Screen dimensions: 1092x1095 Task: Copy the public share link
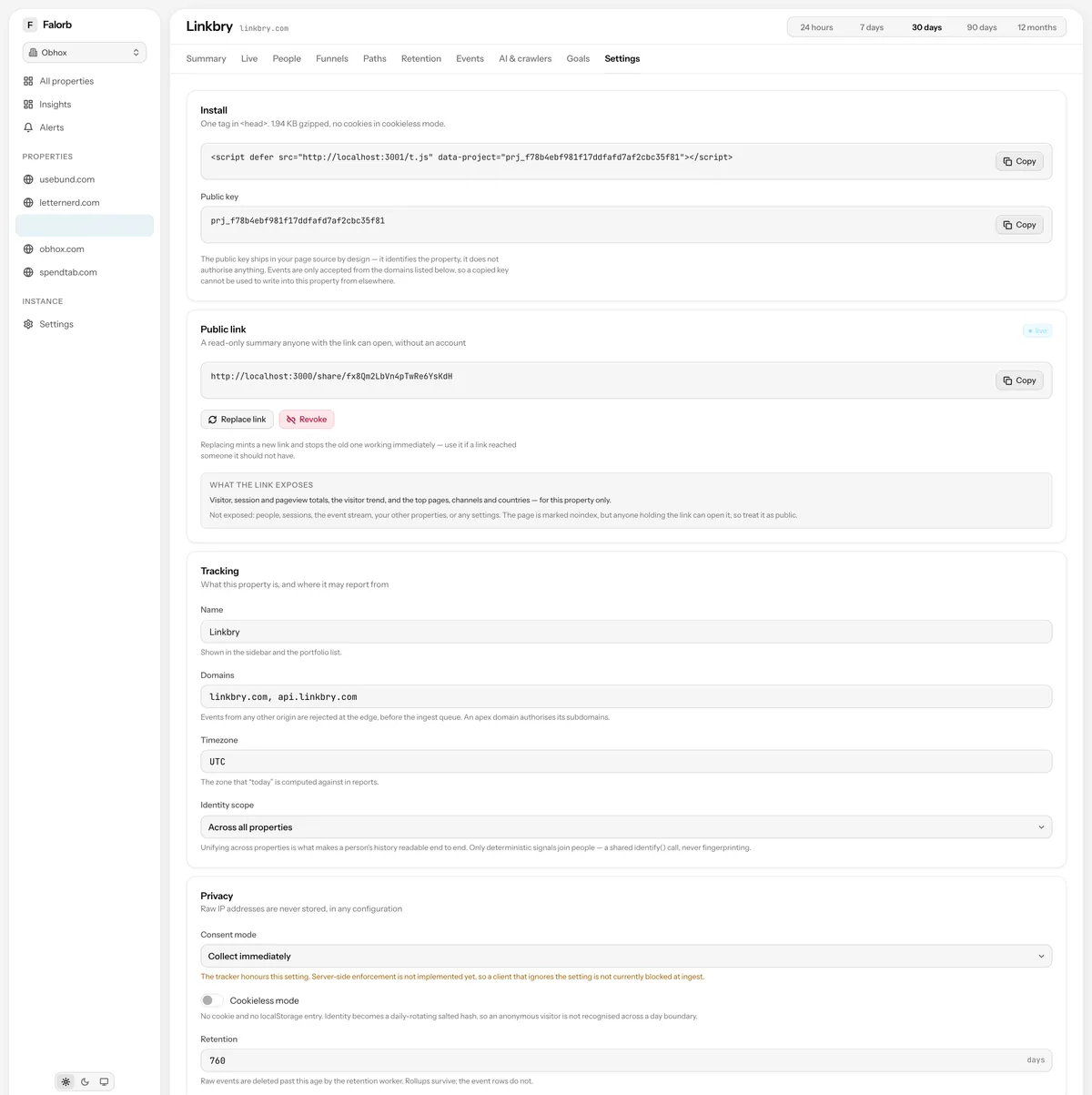[1019, 380]
